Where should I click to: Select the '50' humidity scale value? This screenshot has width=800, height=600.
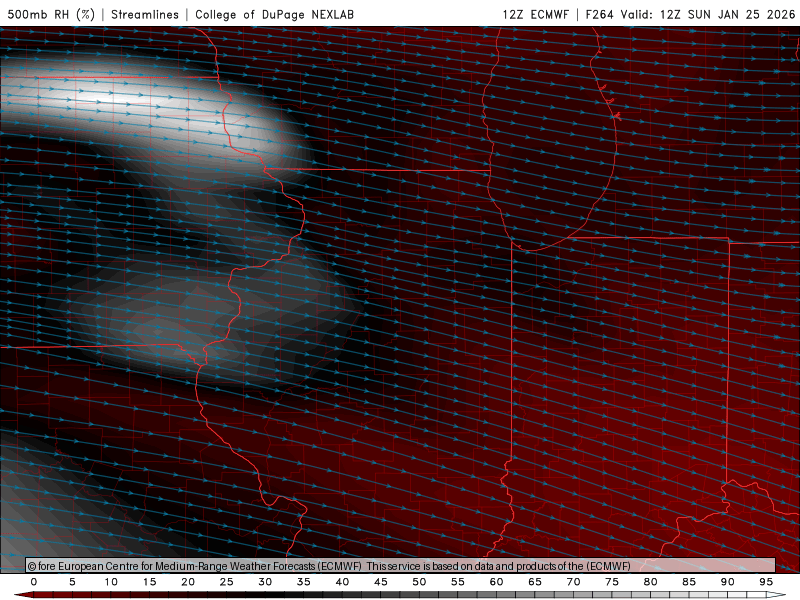point(419,582)
